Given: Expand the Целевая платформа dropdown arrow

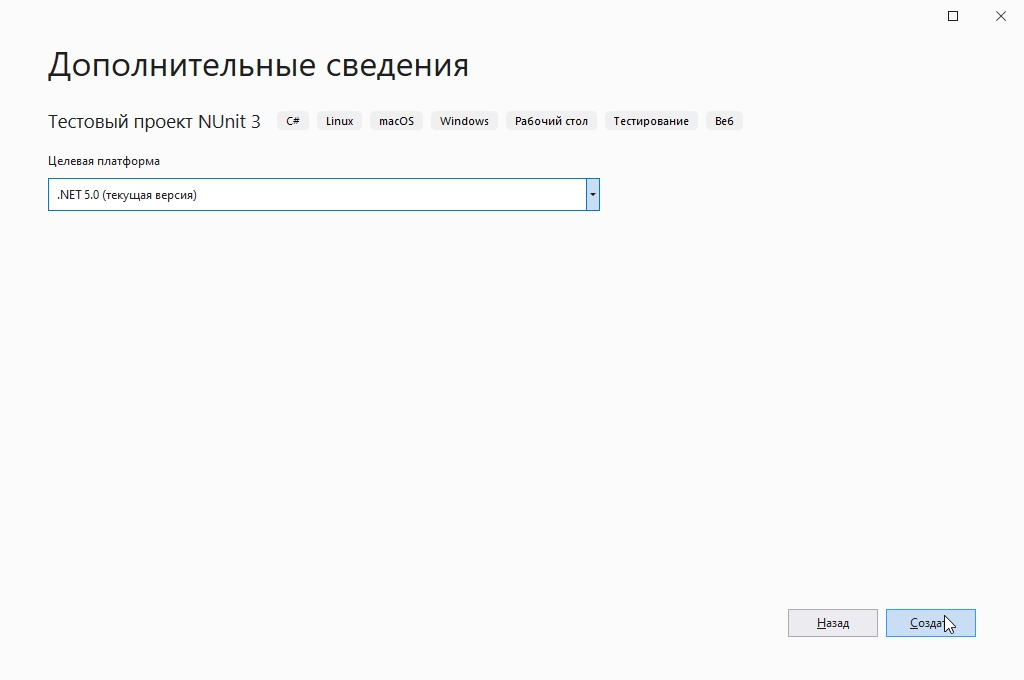Looking at the screenshot, I should coord(592,195).
